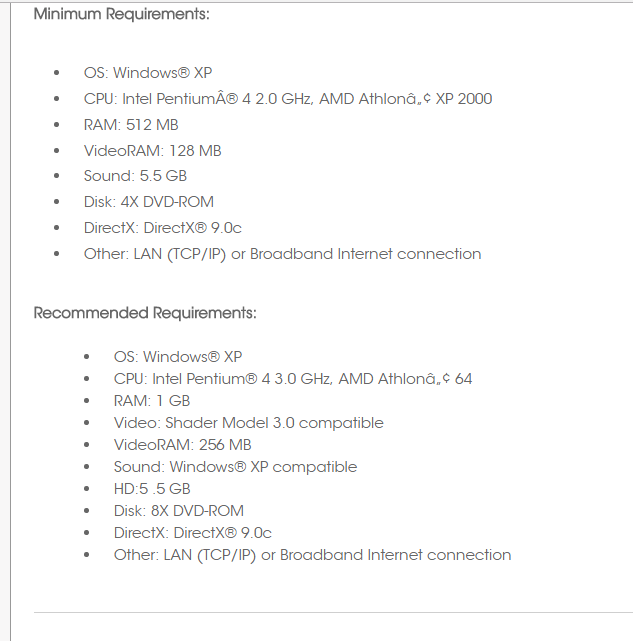The height and width of the screenshot is (641, 633).
Task: Click the VideoRAM: 256 MB entry
Action: tap(182, 445)
